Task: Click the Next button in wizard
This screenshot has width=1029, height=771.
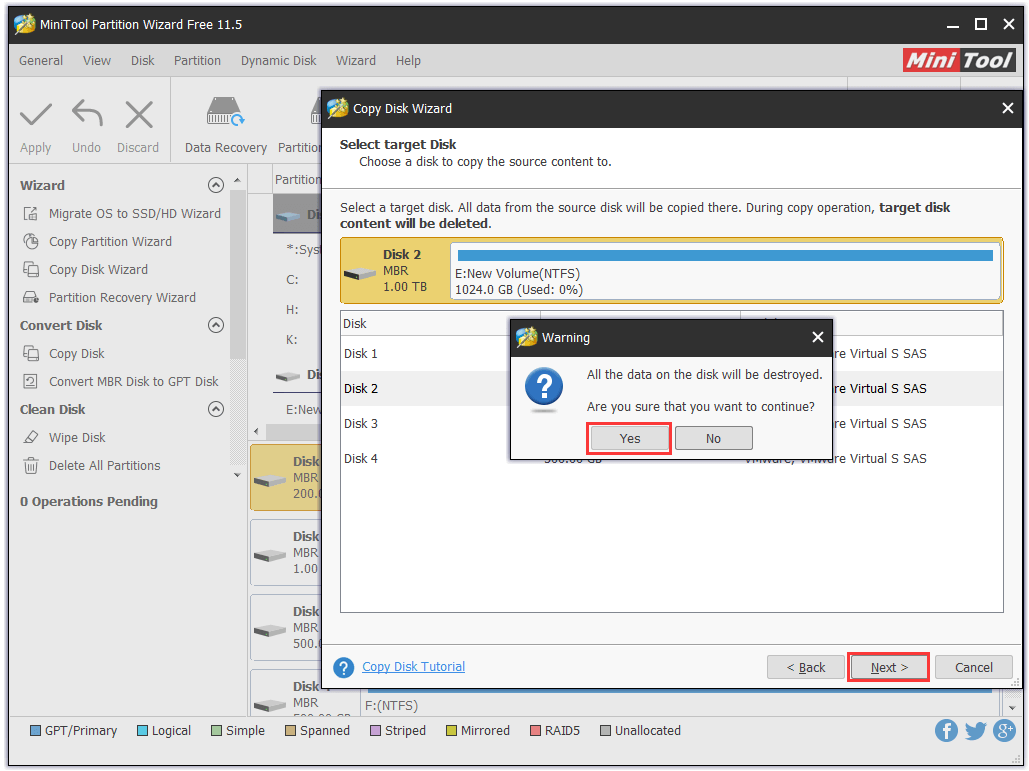Action: (x=889, y=667)
